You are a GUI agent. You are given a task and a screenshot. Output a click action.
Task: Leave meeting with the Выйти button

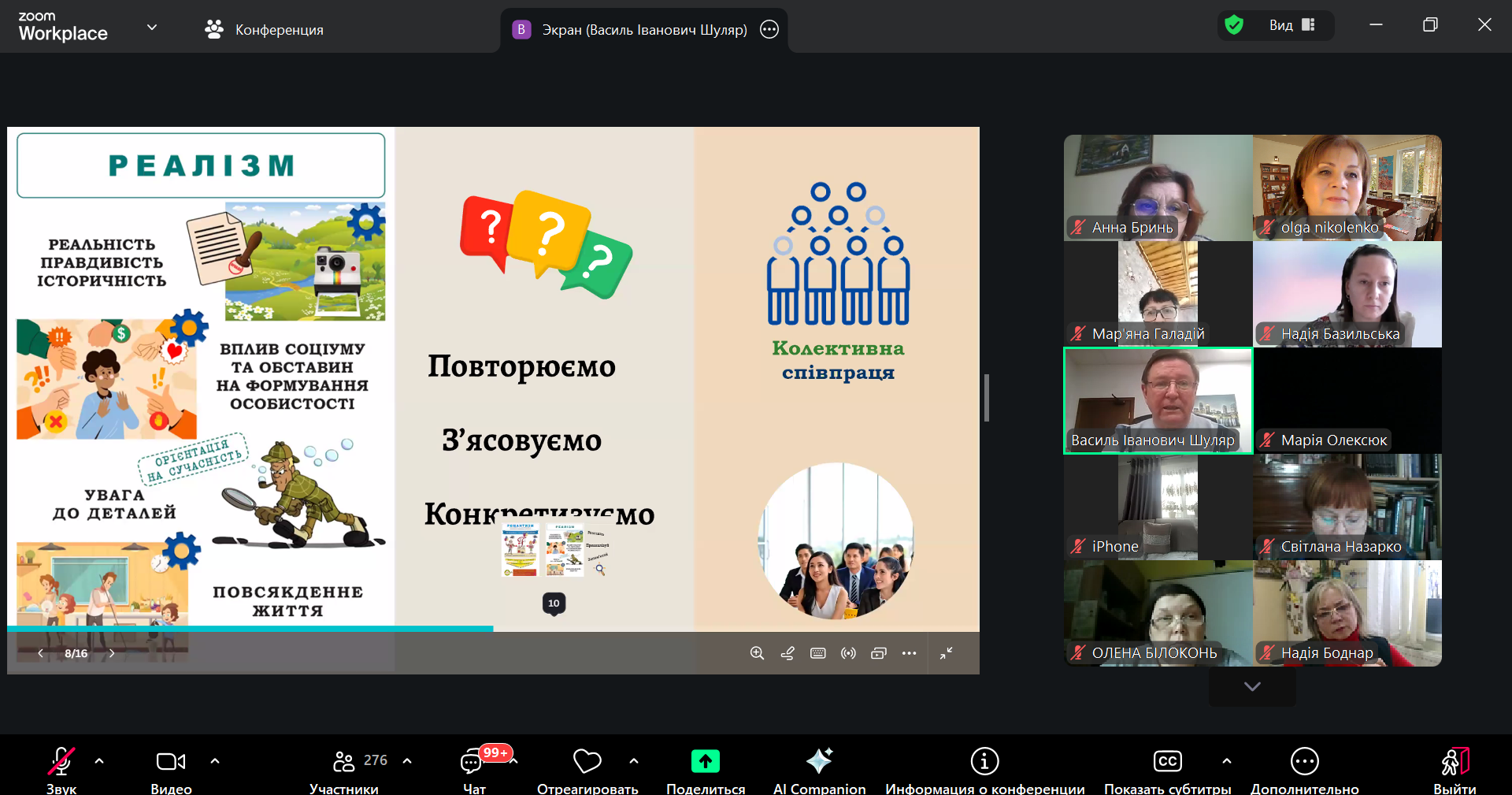(1454, 762)
